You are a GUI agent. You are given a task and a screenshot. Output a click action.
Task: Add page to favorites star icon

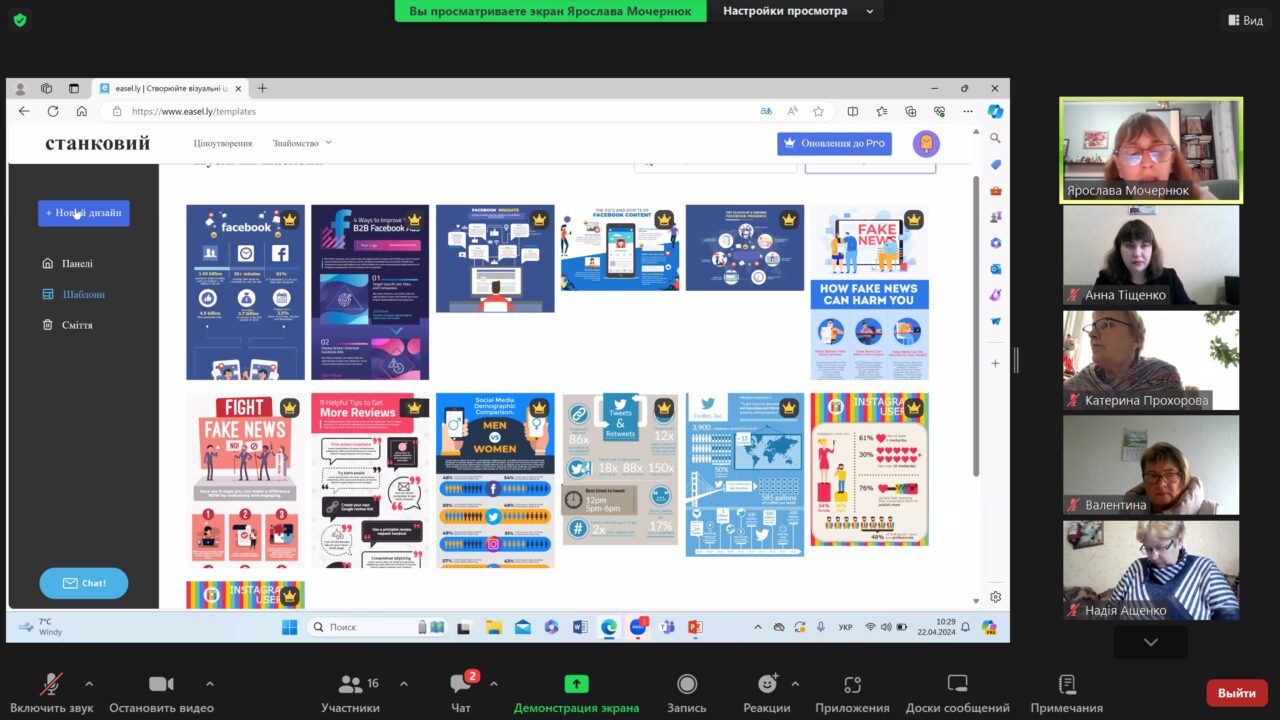(818, 112)
